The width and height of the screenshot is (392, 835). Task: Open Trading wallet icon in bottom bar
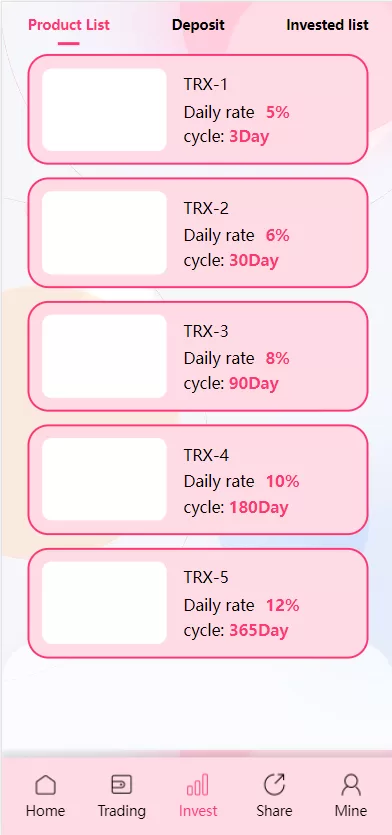click(121, 784)
